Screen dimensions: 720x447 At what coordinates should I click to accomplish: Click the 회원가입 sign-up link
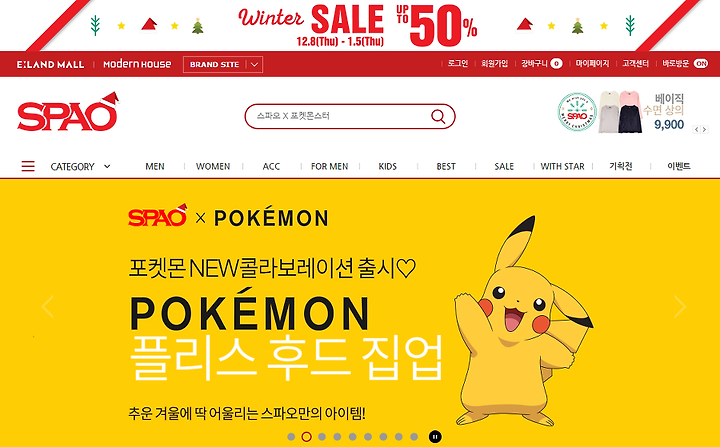point(495,63)
